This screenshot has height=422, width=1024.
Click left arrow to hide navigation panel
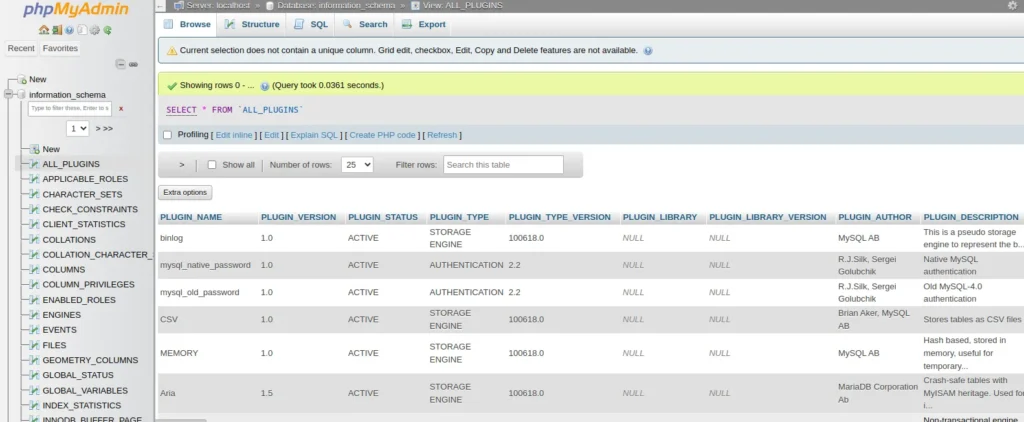(161, 5)
